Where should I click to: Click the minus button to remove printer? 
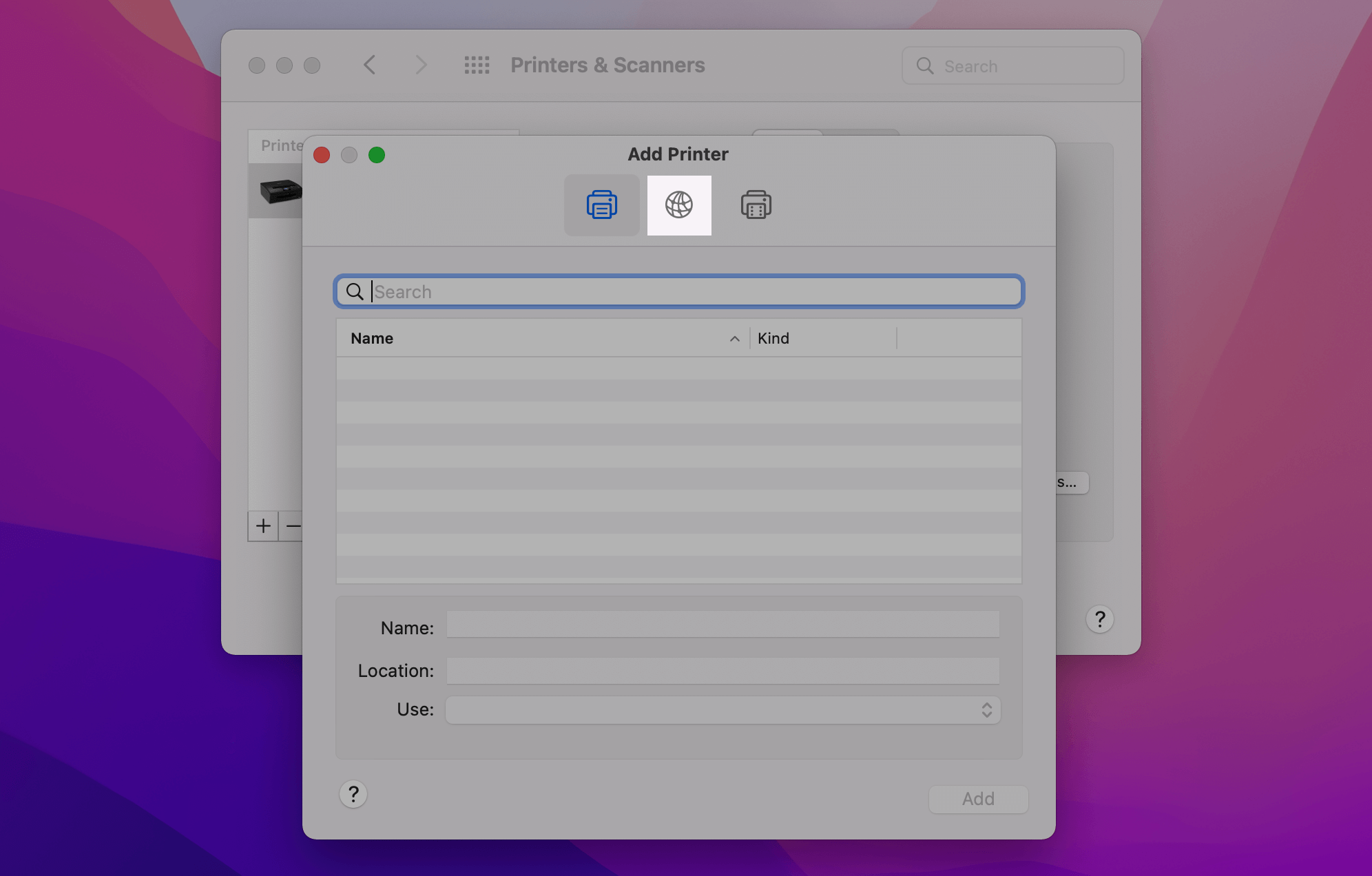click(293, 526)
